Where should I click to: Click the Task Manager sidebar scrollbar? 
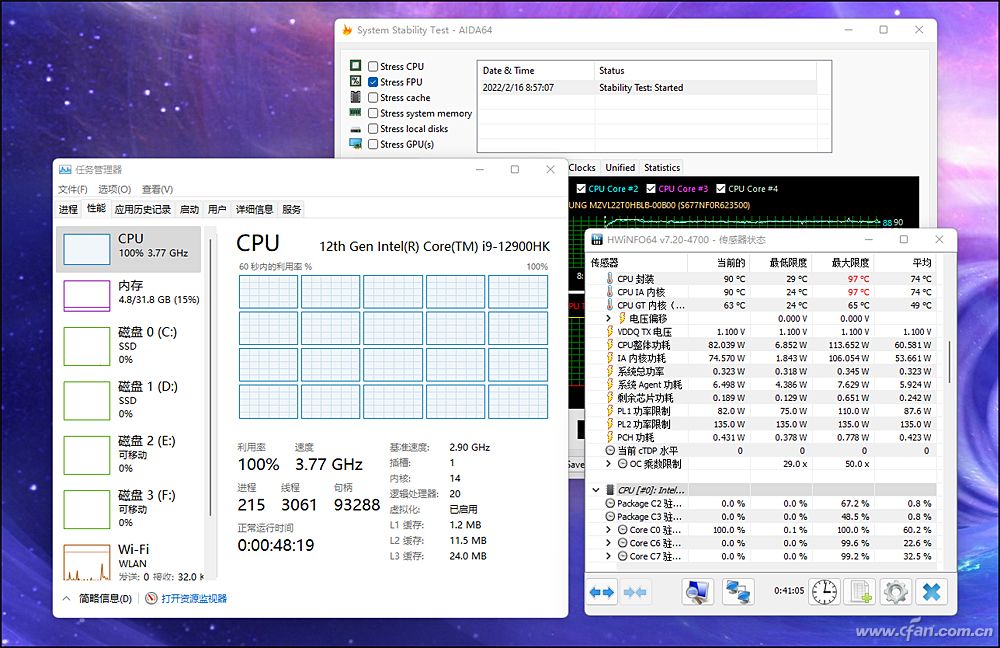210,378
